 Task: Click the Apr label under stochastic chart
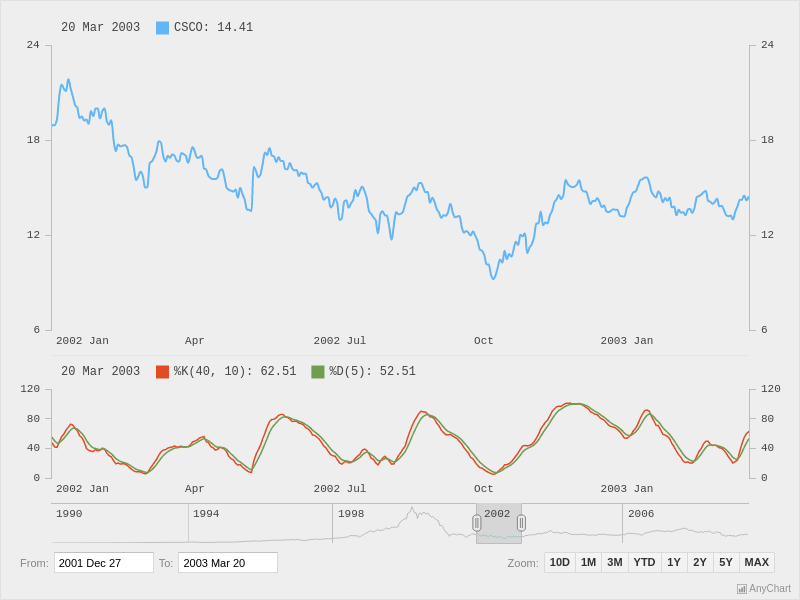[194, 489]
